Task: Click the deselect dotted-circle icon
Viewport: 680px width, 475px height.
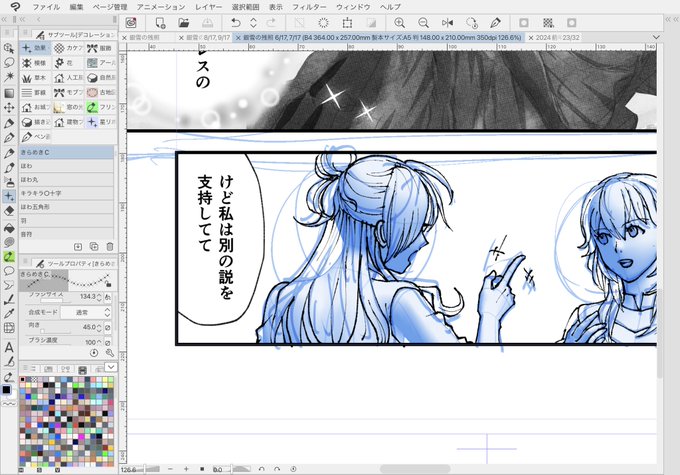Action: 324,23
